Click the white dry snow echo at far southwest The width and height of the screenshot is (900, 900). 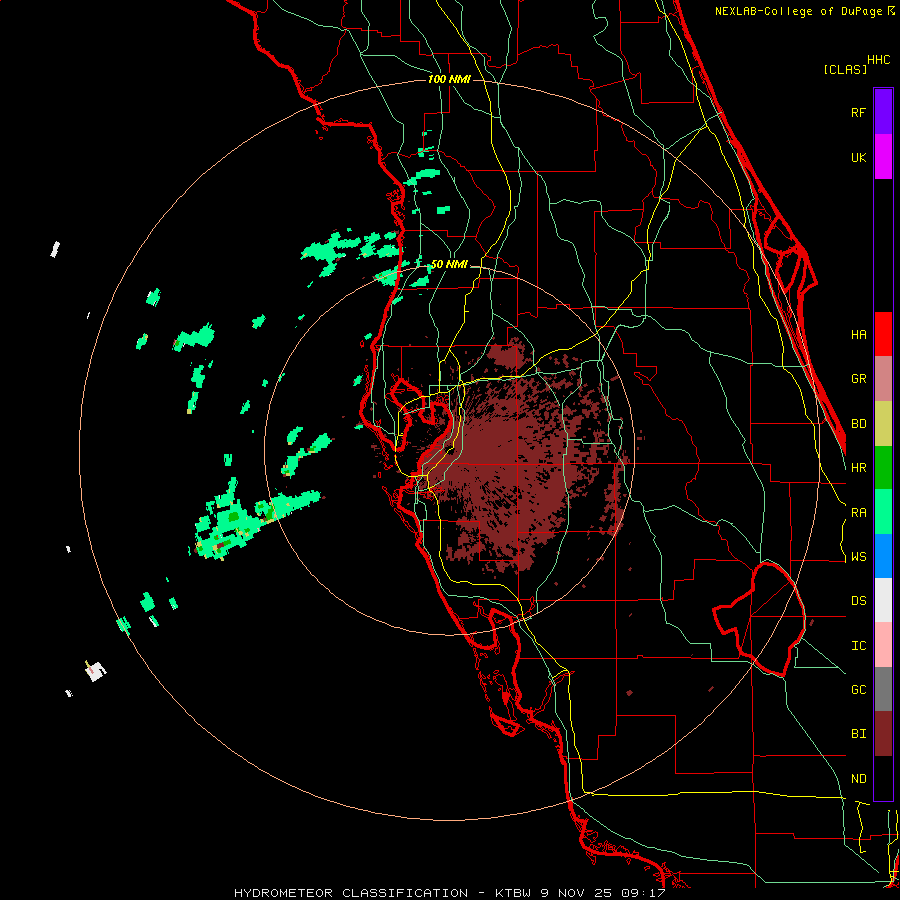point(96,670)
